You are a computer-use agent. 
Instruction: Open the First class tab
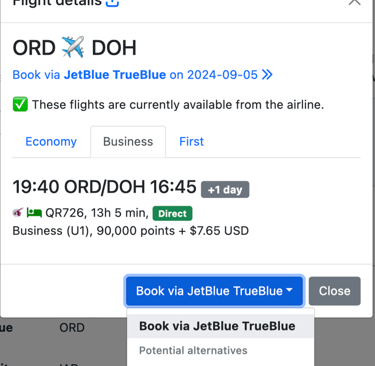coord(191,142)
